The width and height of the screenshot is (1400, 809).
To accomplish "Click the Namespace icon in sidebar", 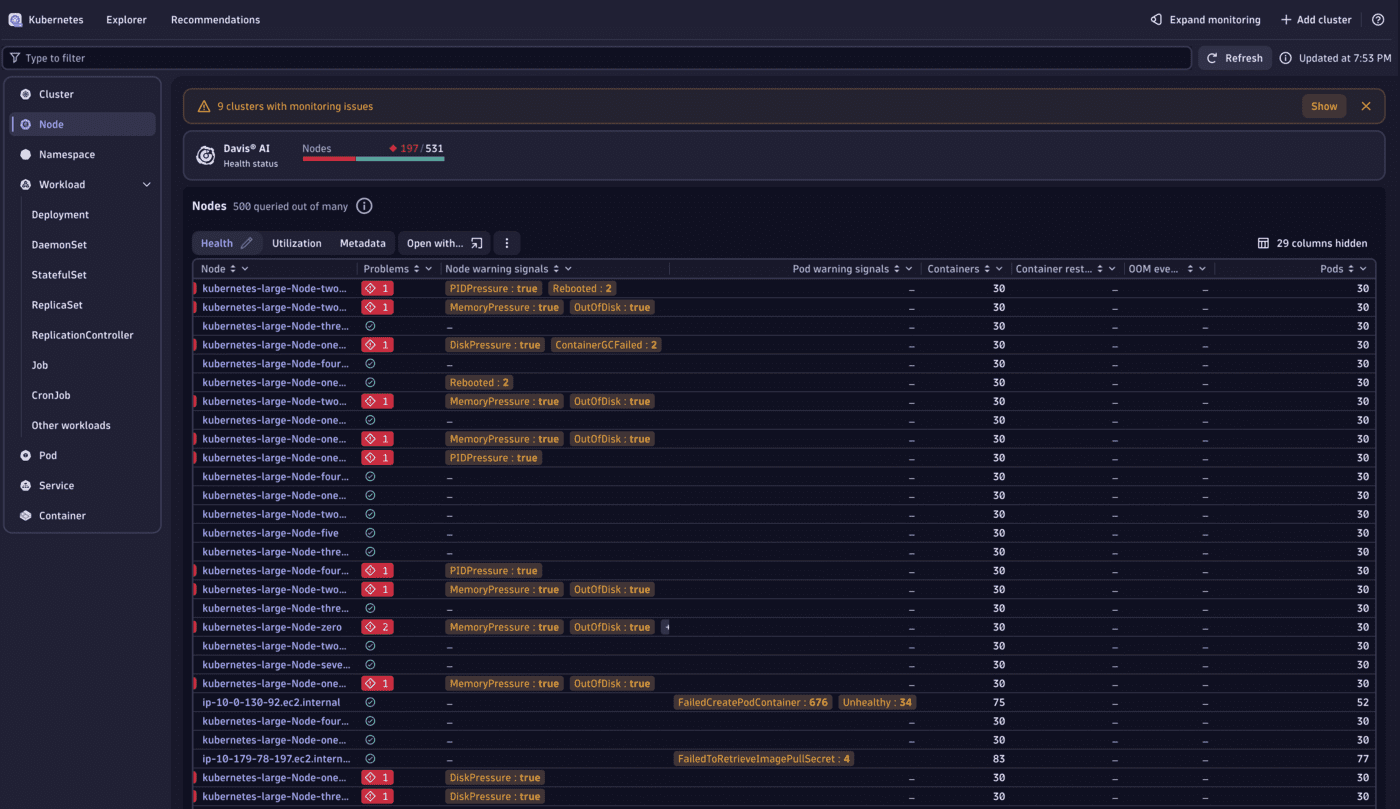I will click(26, 154).
